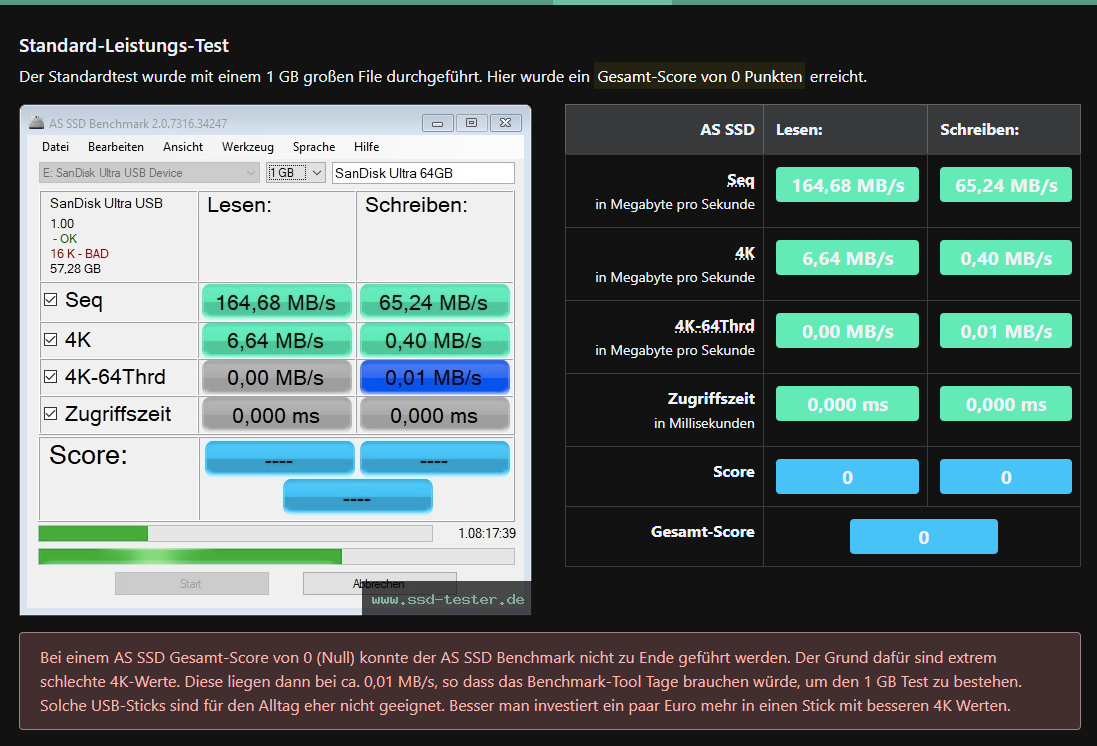Open the drive selection dropdown E: SanDisk Ultra
Viewport: 1097px width, 746px height.
click(x=150, y=173)
